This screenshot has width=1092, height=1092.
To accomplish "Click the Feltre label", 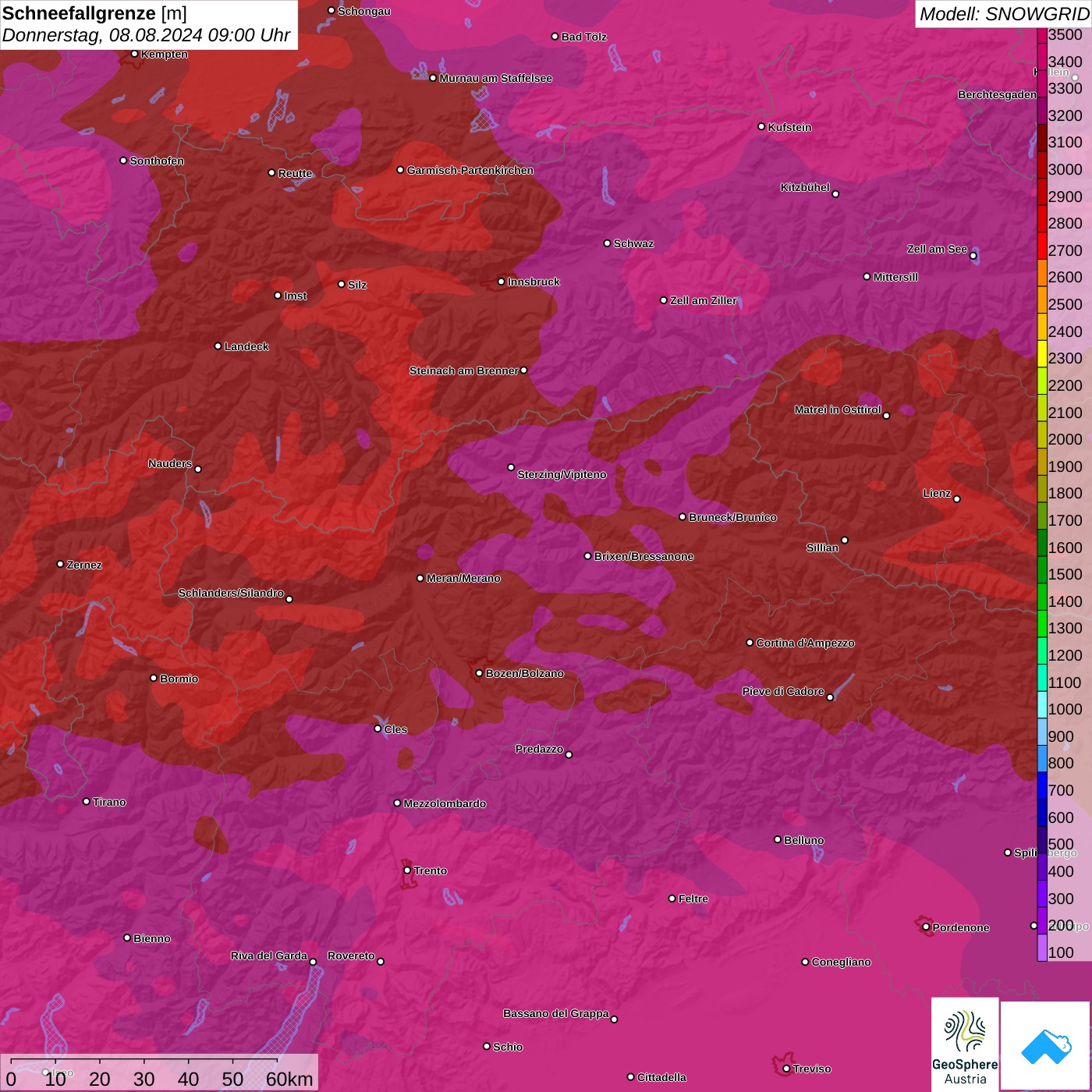I will point(693,899).
